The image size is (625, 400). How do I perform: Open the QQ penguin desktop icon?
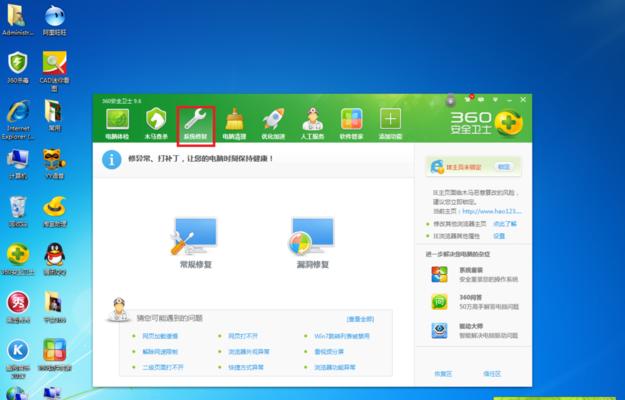coord(55,259)
